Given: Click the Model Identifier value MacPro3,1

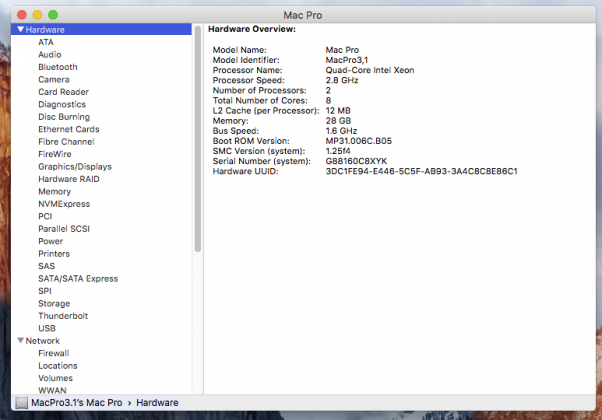Looking at the screenshot, I should 347,60.
